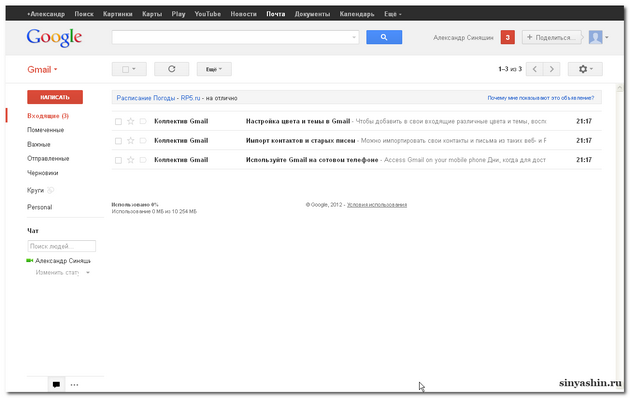Open 'Календарь' in the top bar

point(357,14)
